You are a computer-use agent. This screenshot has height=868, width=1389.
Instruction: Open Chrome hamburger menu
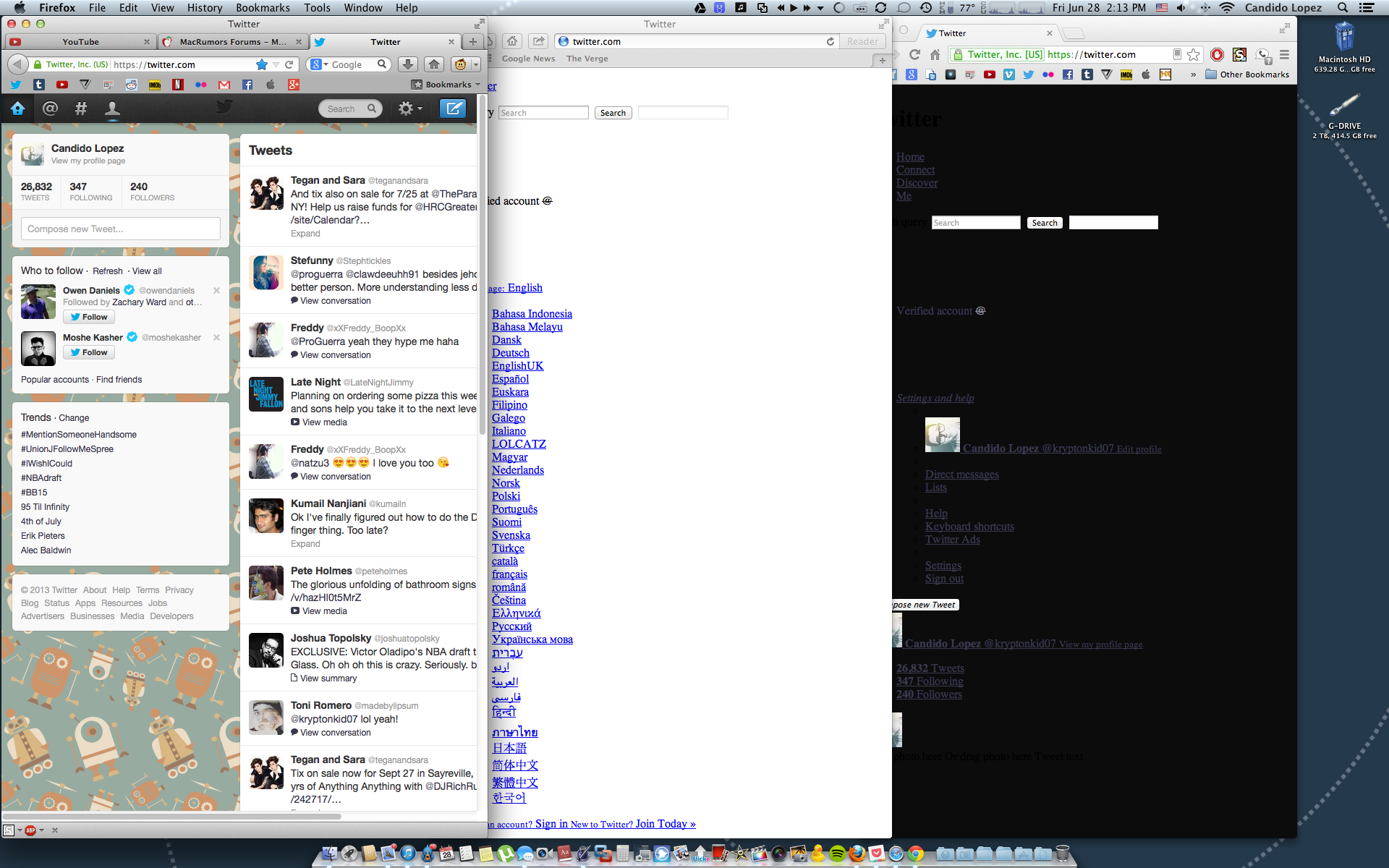[x=1284, y=54]
